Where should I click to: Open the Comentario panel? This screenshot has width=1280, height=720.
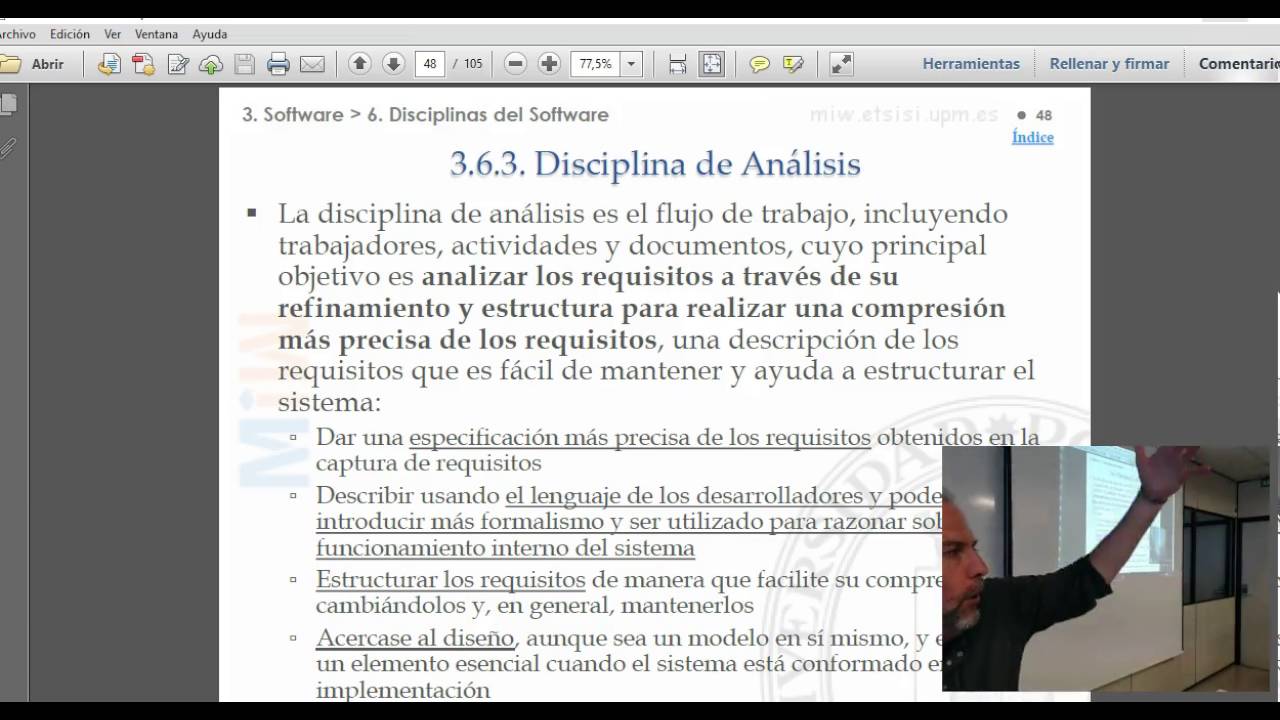coord(1239,64)
